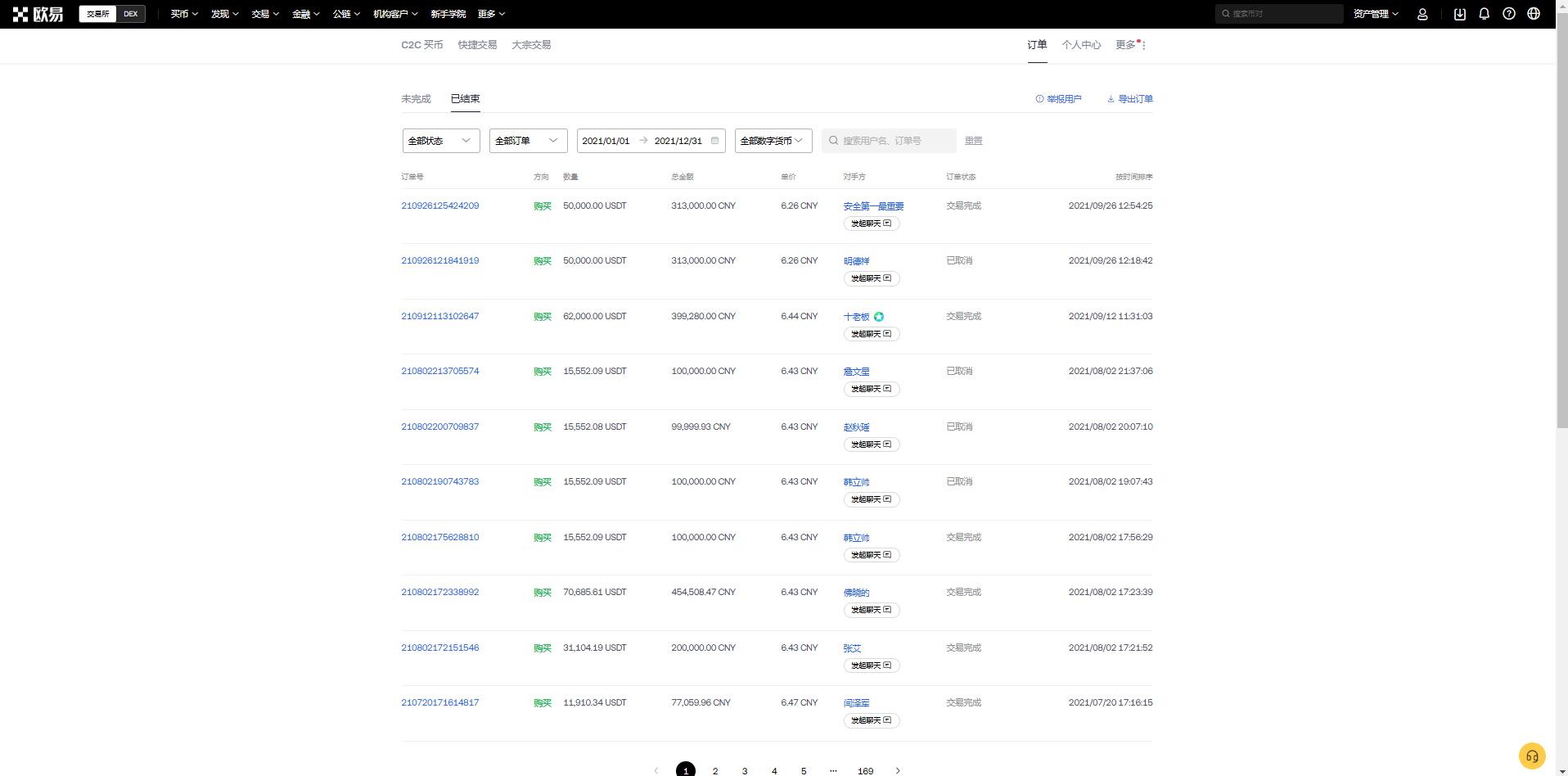Screen dimensions: 1568x776
Task: Switch to the 未完成 tab
Action: pos(416,99)
